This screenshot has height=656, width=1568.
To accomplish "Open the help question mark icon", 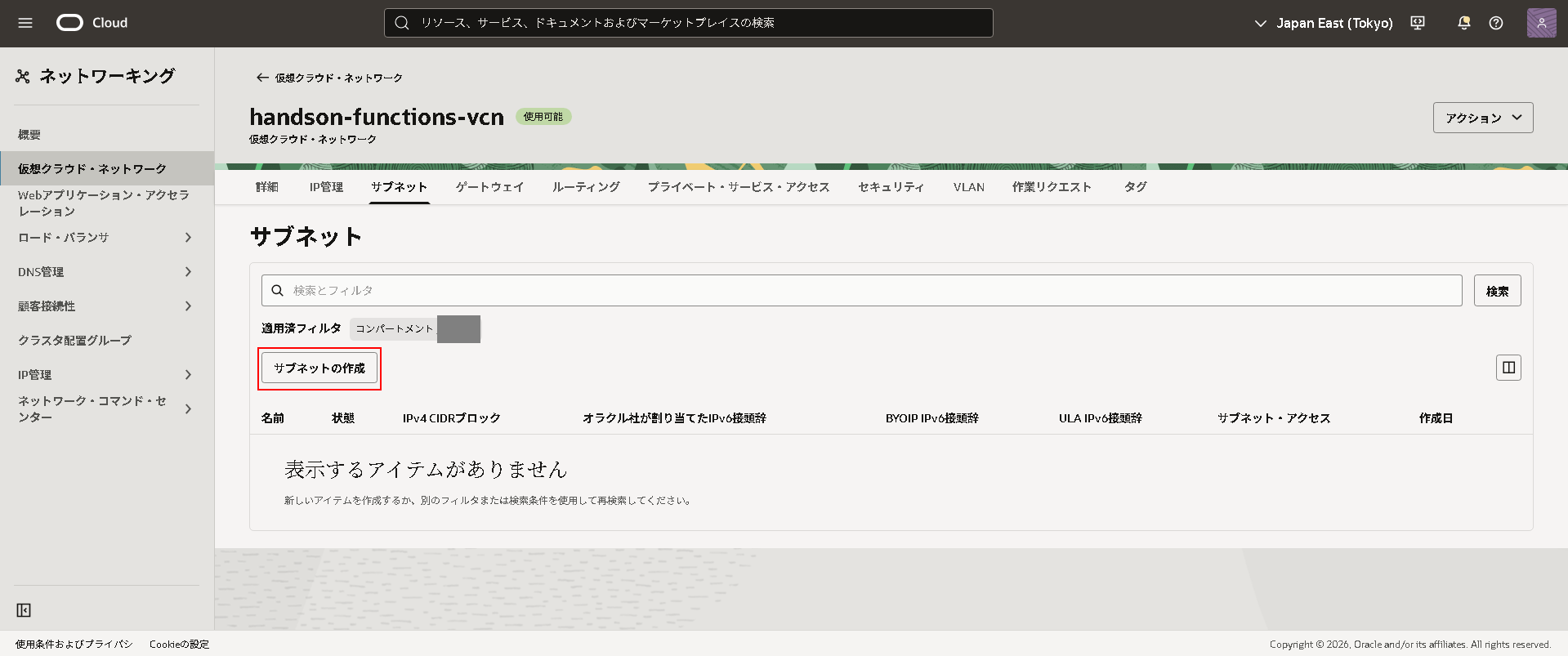I will coord(1496,23).
